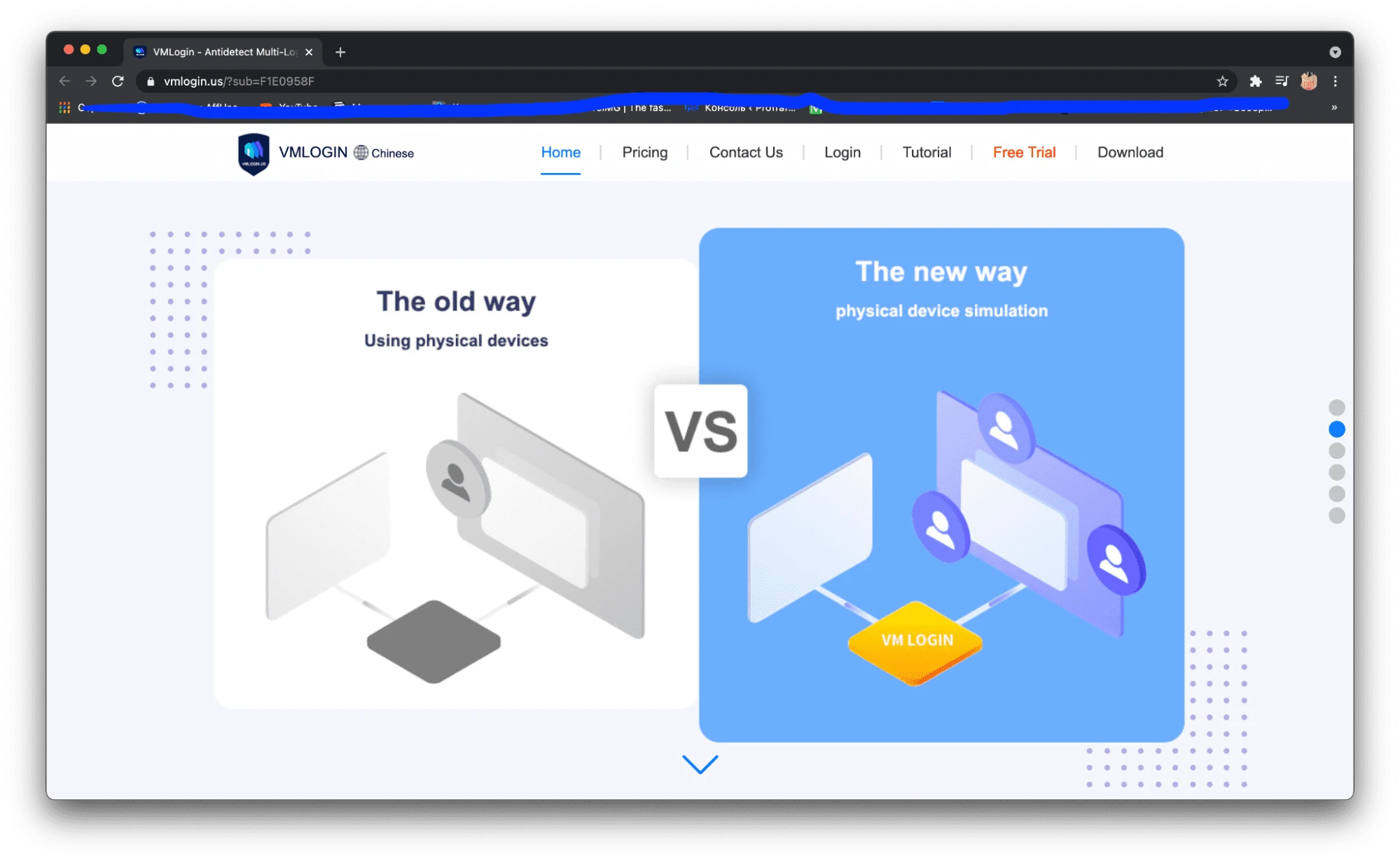Click the VS badge between panels

click(700, 431)
